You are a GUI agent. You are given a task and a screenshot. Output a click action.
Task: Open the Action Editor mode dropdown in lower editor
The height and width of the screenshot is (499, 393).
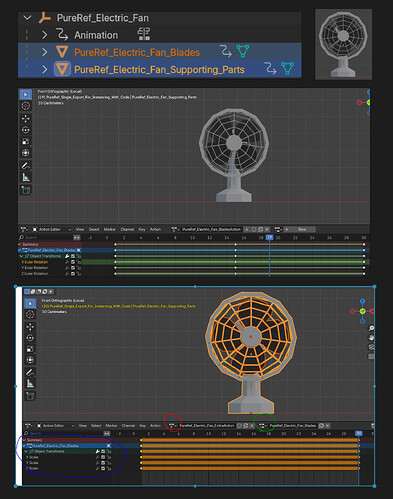pyautogui.click(x=56, y=425)
